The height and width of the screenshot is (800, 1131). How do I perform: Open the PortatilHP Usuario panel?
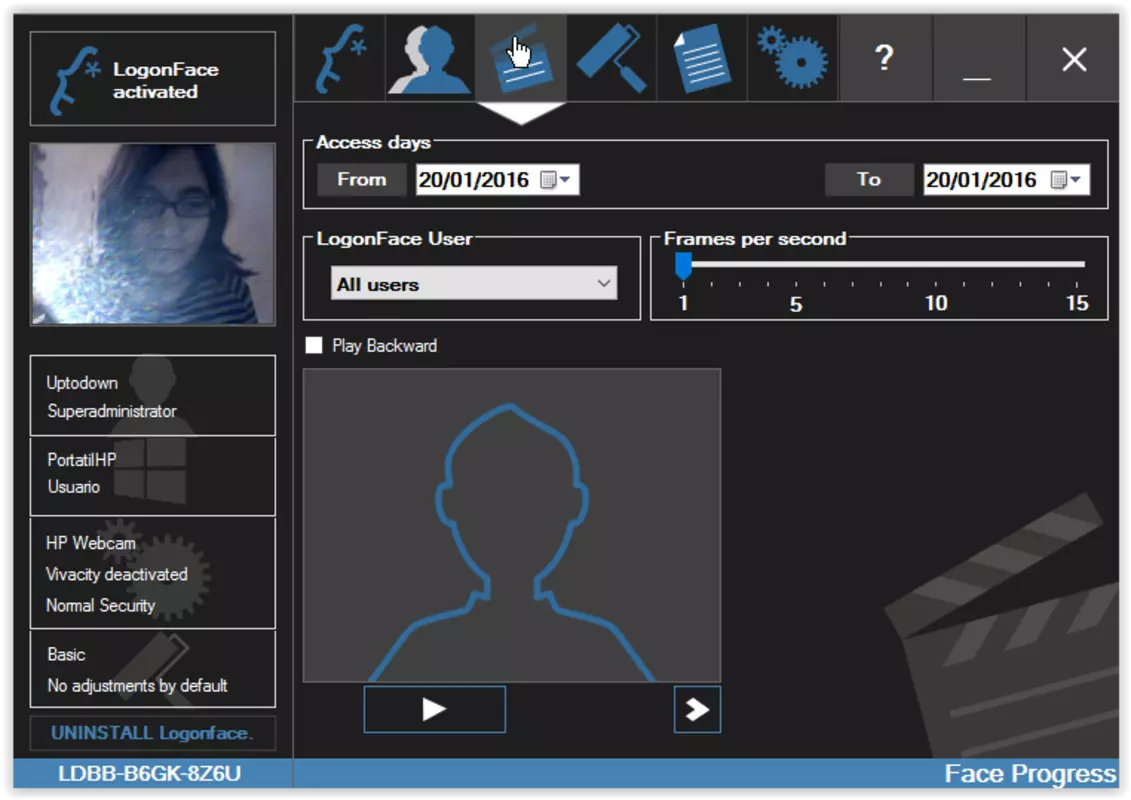(153, 476)
